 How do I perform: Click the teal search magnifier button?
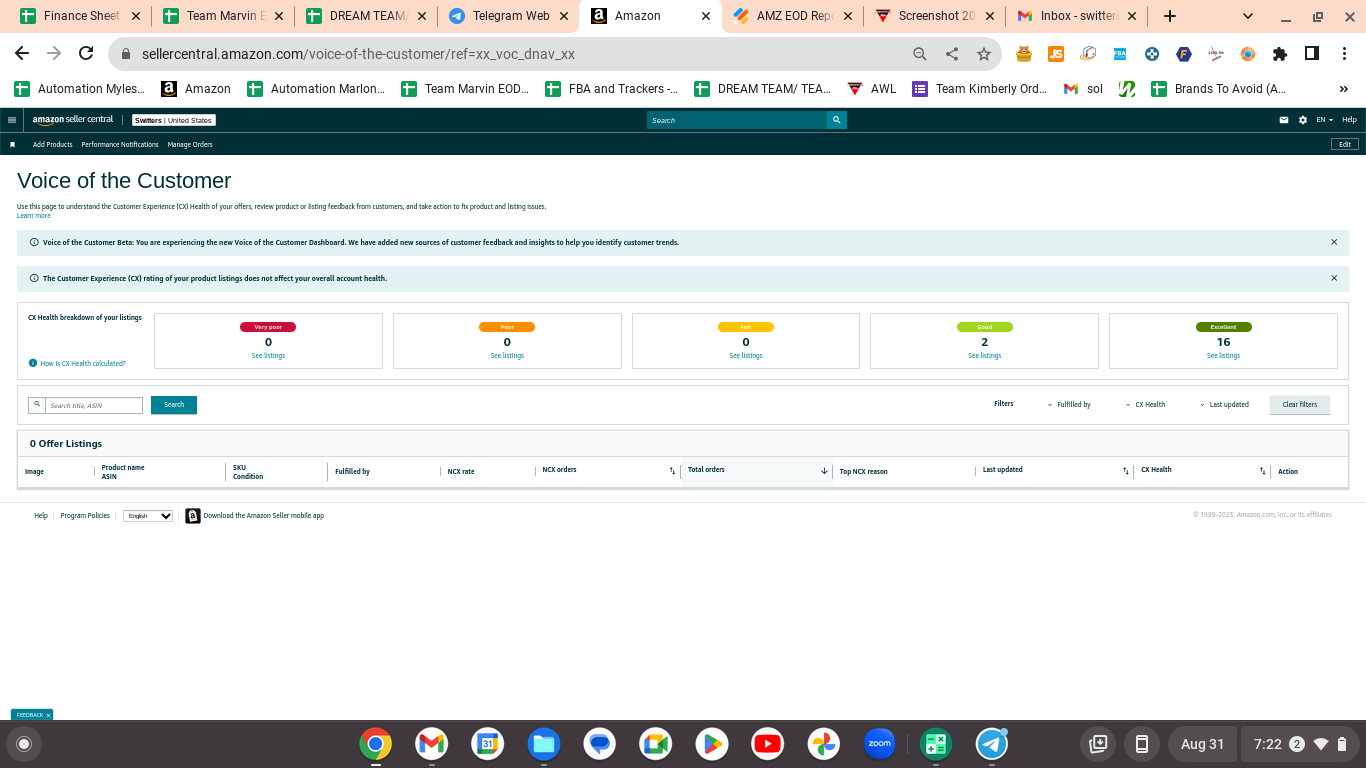pos(836,120)
